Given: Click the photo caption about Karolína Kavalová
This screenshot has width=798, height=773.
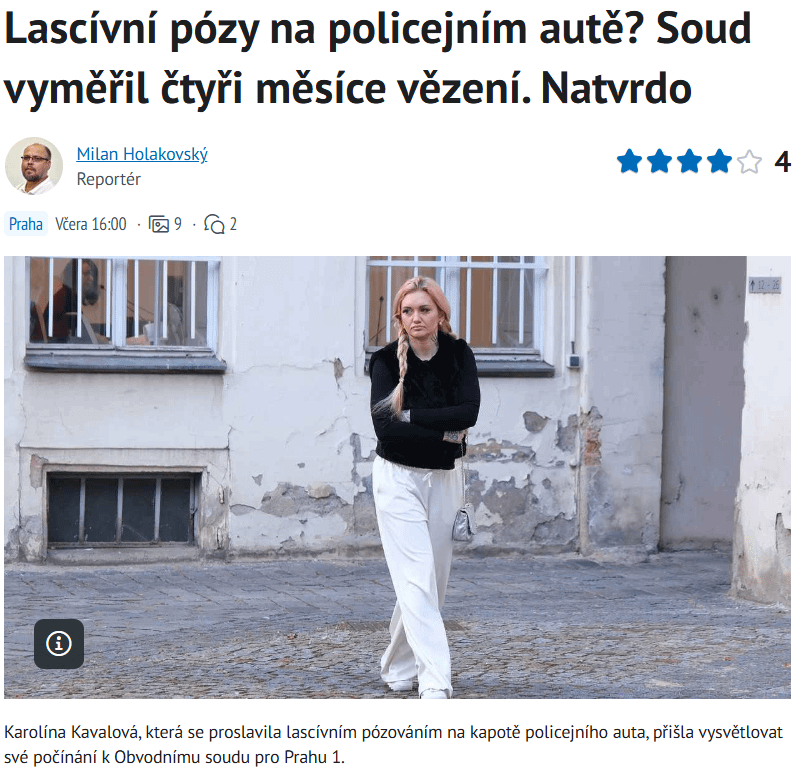Looking at the screenshot, I should [x=393, y=745].
